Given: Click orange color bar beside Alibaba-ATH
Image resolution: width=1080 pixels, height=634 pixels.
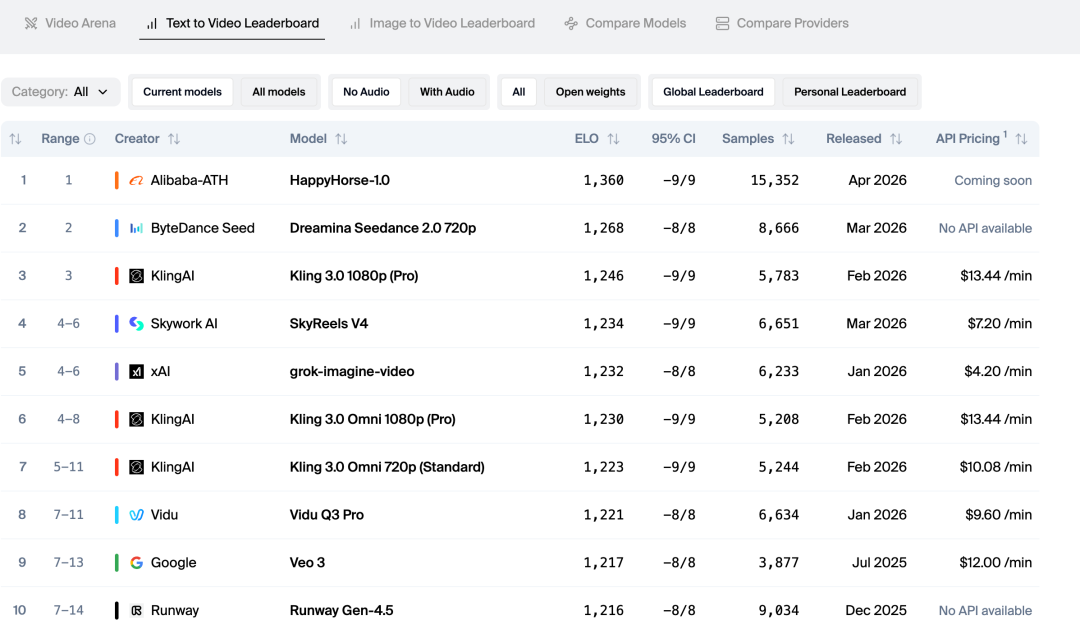Looking at the screenshot, I should pos(117,181).
